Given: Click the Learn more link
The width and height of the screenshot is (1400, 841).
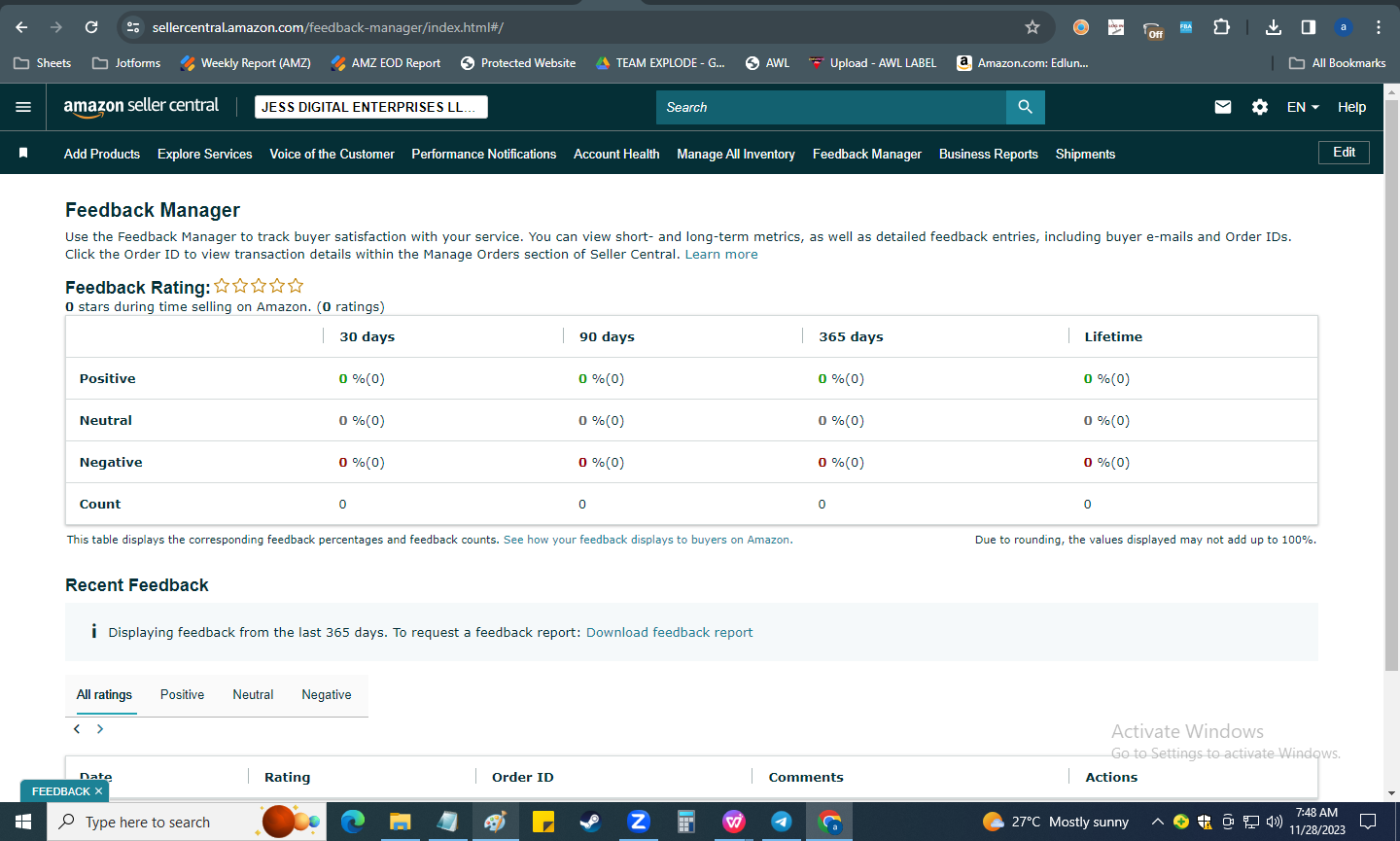Looking at the screenshot, I should 721,255.
